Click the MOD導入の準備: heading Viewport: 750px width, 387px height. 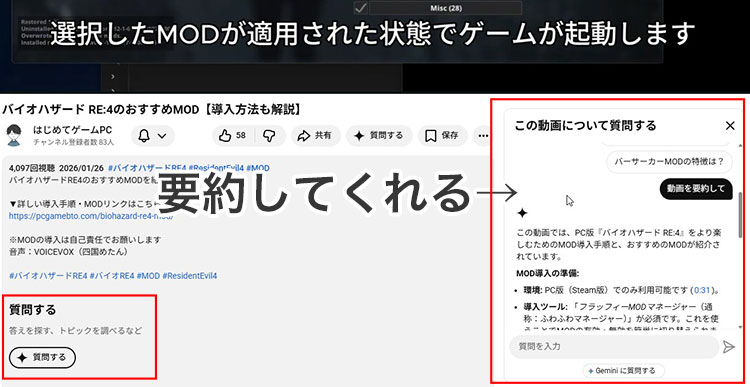[x=548, y=274]
